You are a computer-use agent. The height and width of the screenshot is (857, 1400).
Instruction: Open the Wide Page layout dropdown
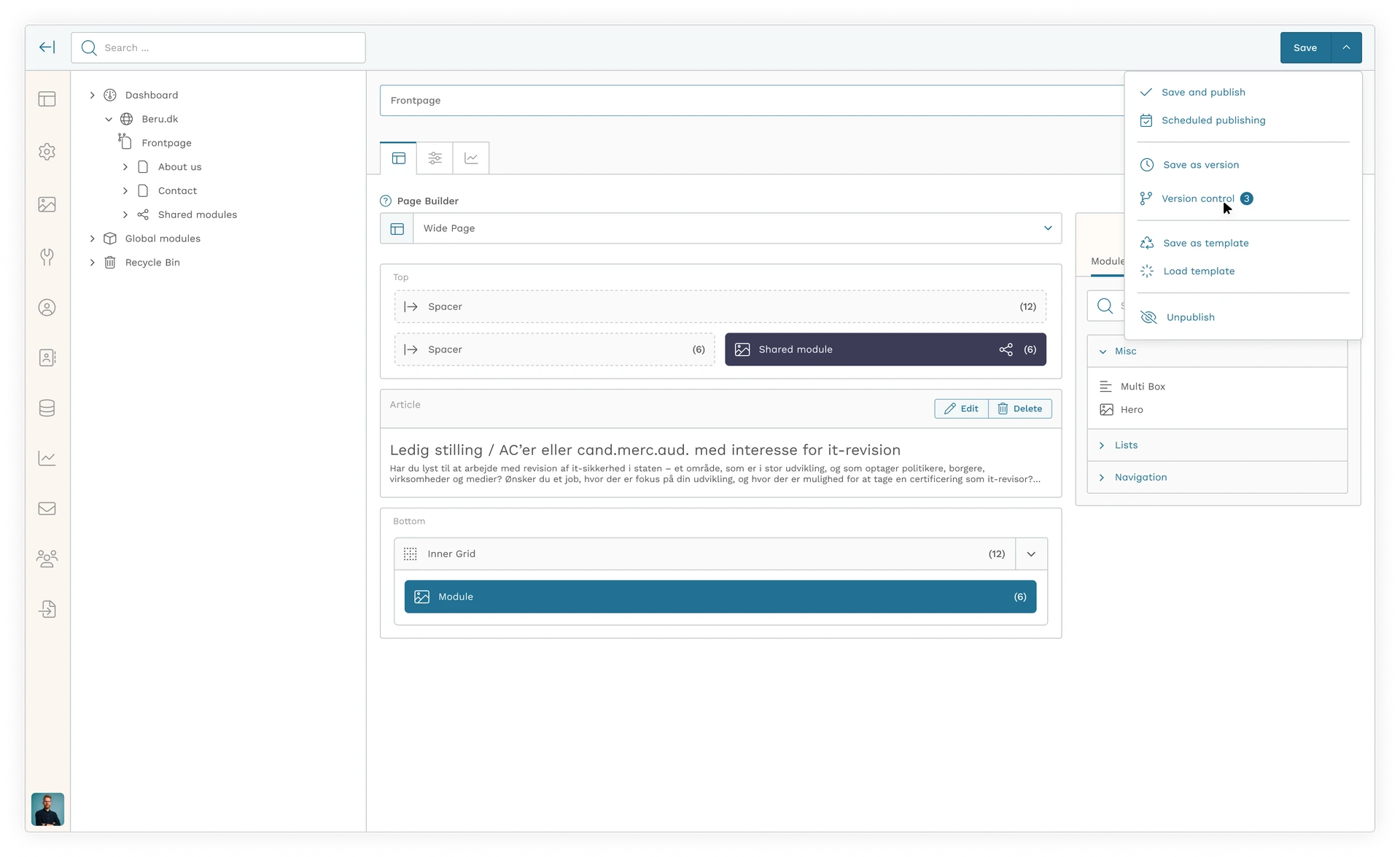pos(1047,228)
